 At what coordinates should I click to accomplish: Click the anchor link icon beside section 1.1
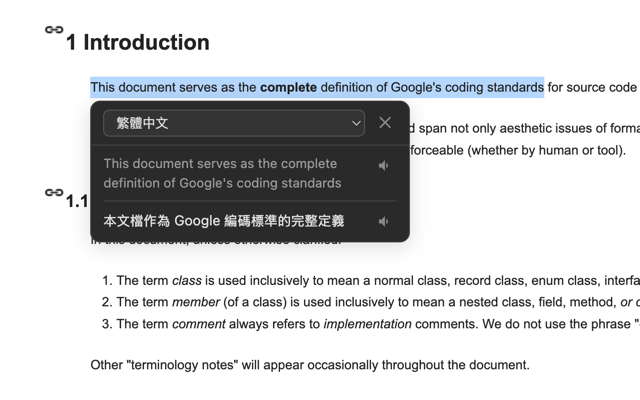54,192
